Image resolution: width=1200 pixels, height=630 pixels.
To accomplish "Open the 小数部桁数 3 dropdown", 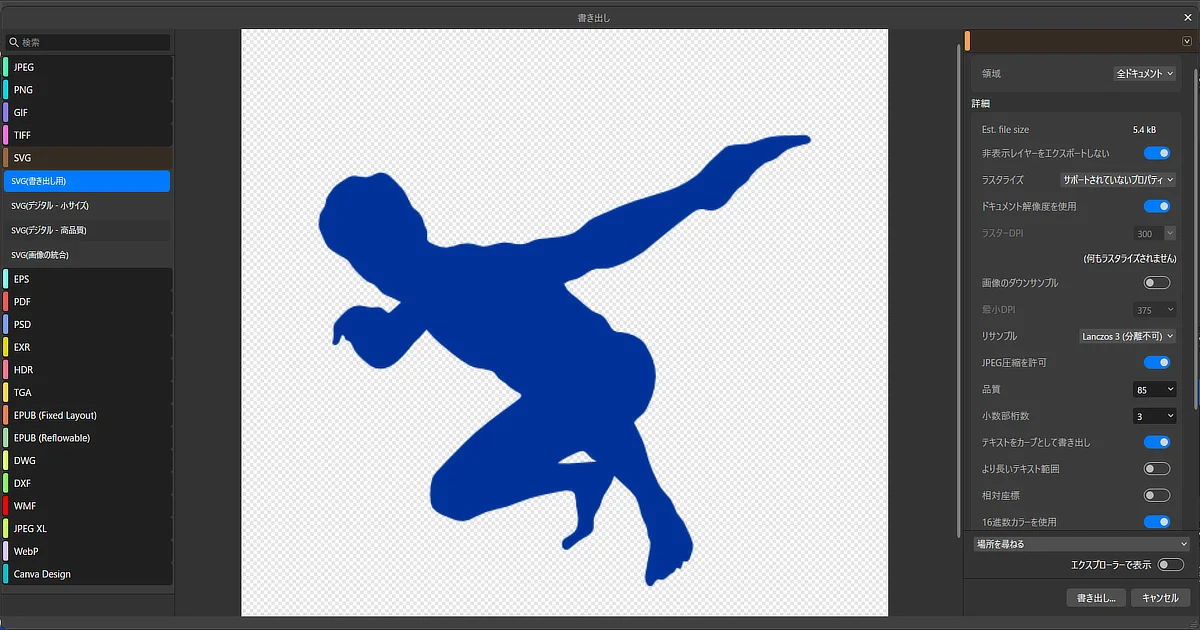I will point(1155,416).
